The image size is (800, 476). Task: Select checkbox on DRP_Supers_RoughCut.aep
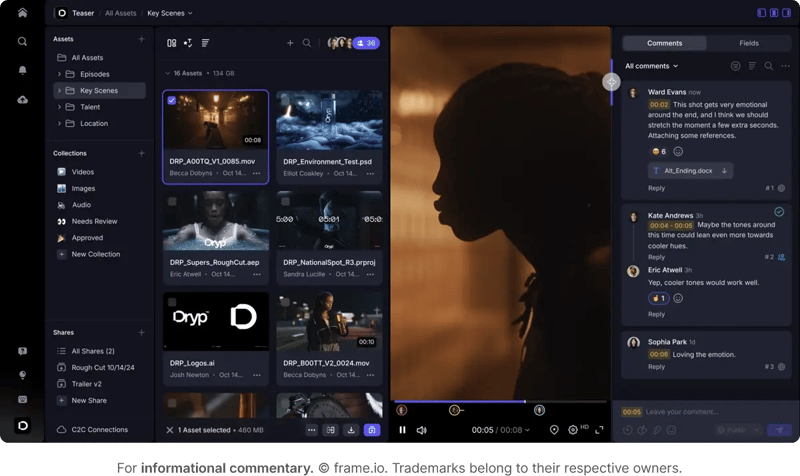172,202
